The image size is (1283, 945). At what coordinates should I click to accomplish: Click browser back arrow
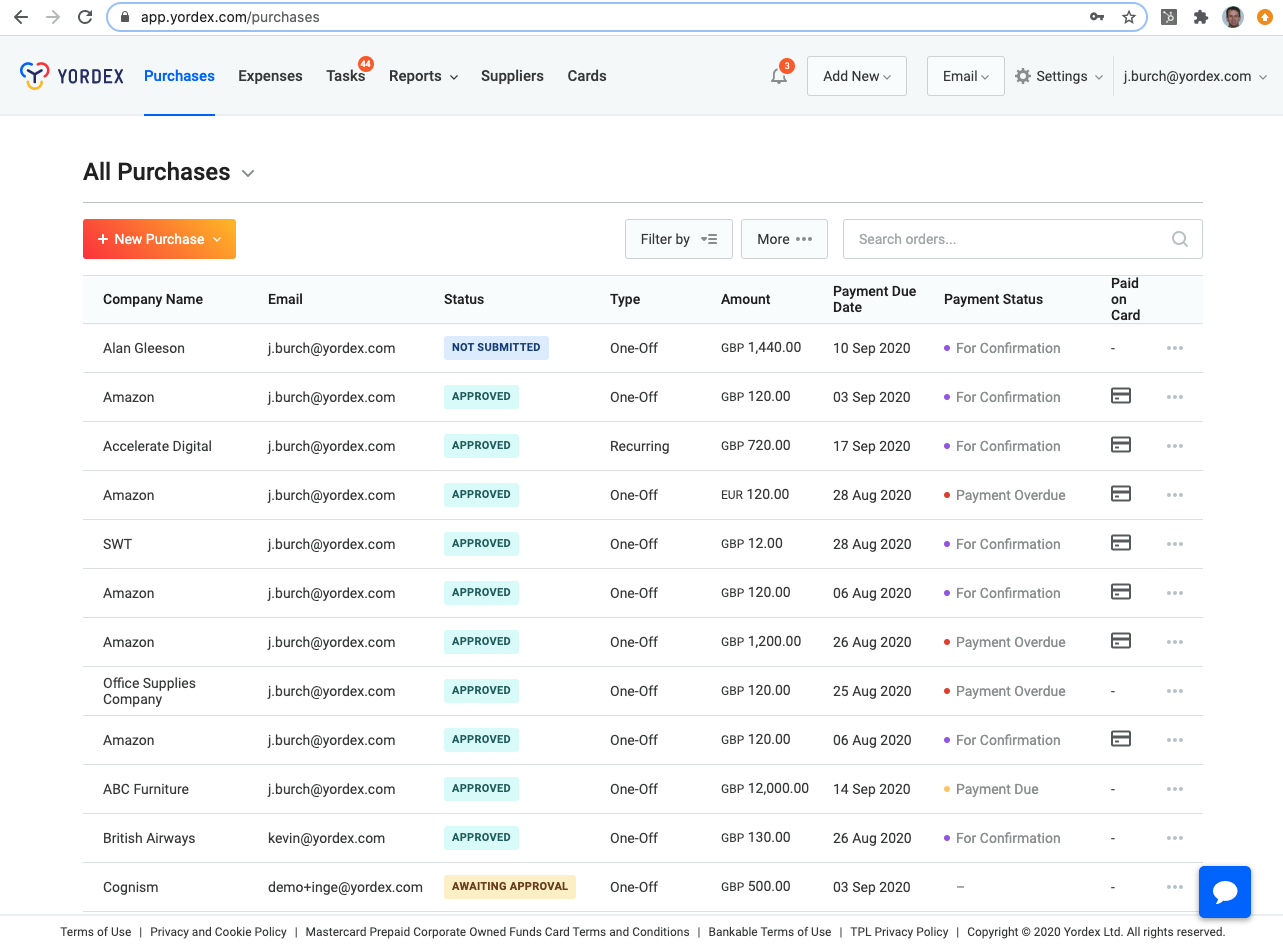tap(21, 17)
